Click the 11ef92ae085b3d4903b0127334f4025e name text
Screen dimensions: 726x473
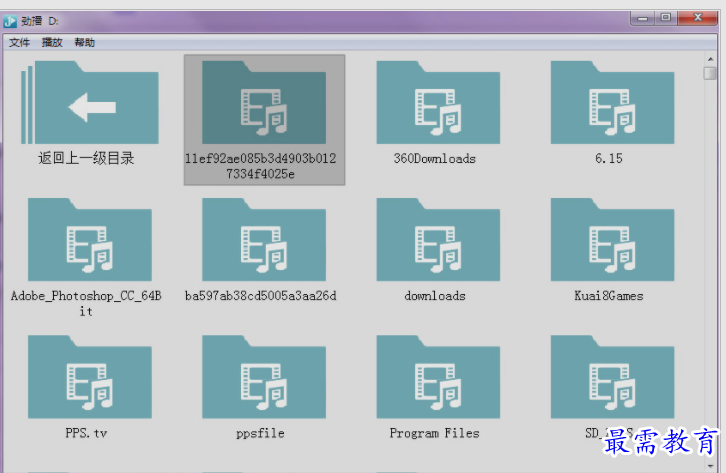coord(261,166)
